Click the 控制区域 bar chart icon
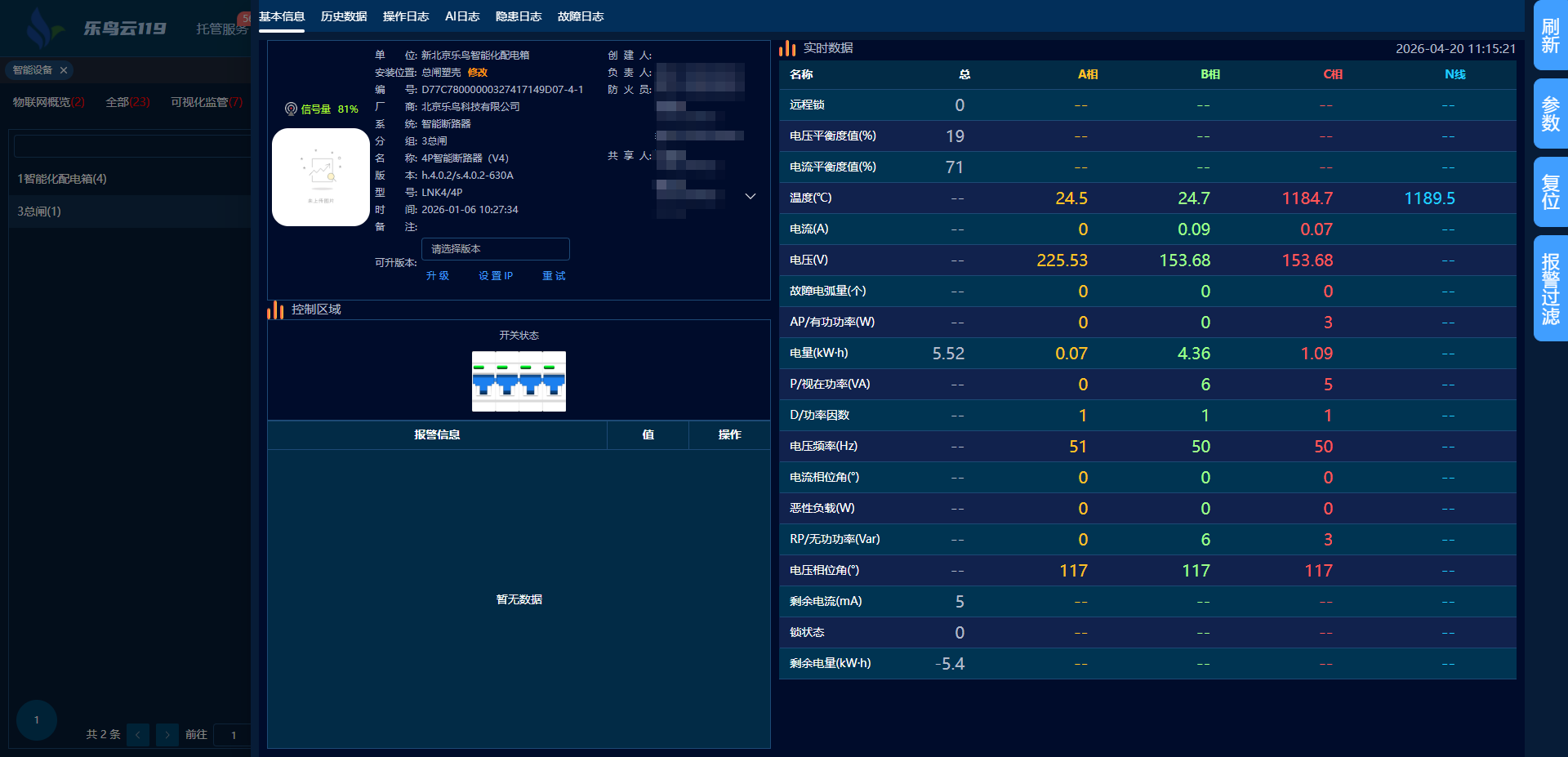 point(275,309)
